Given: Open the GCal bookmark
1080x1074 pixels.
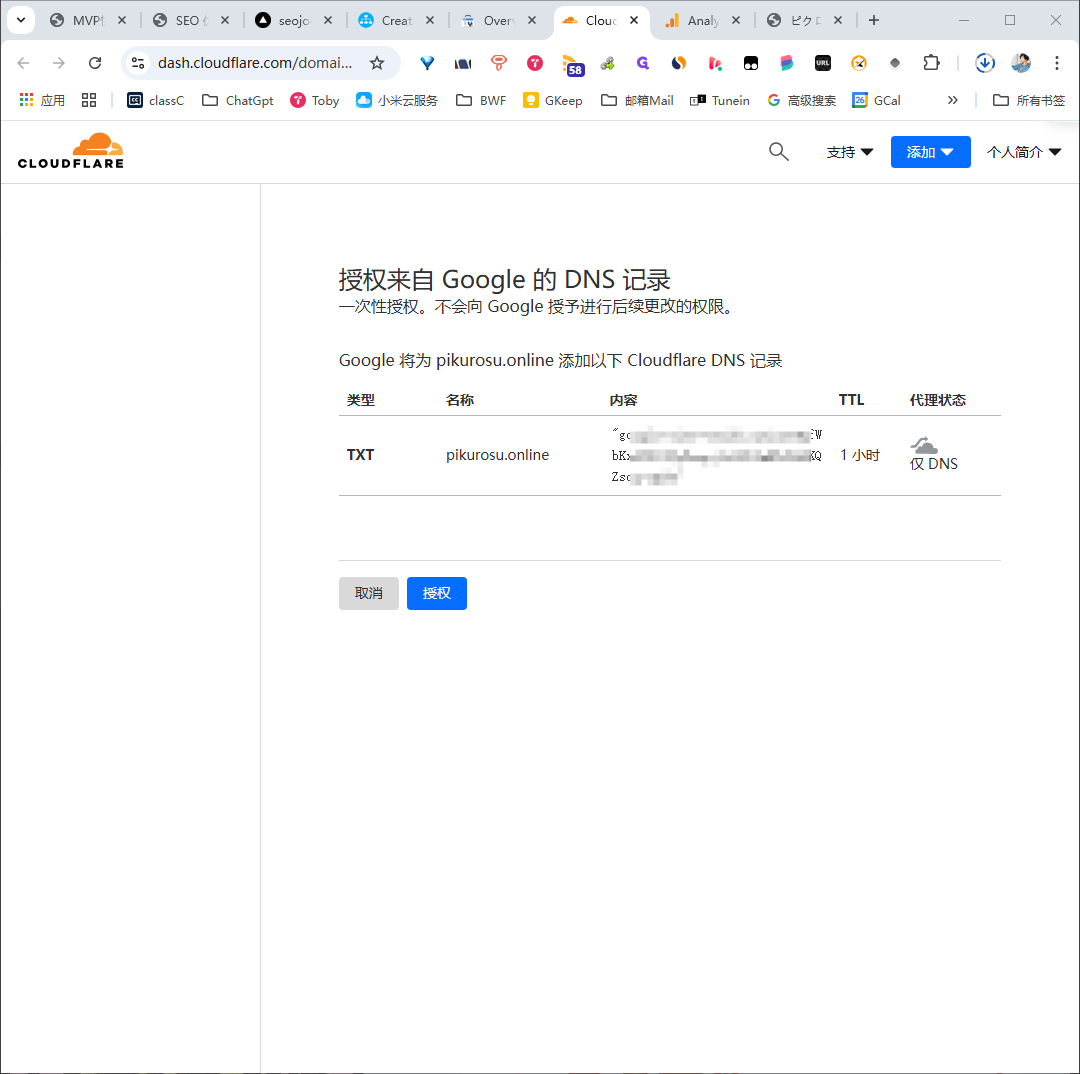Looking at the screenshot, I should click(876, 101).
